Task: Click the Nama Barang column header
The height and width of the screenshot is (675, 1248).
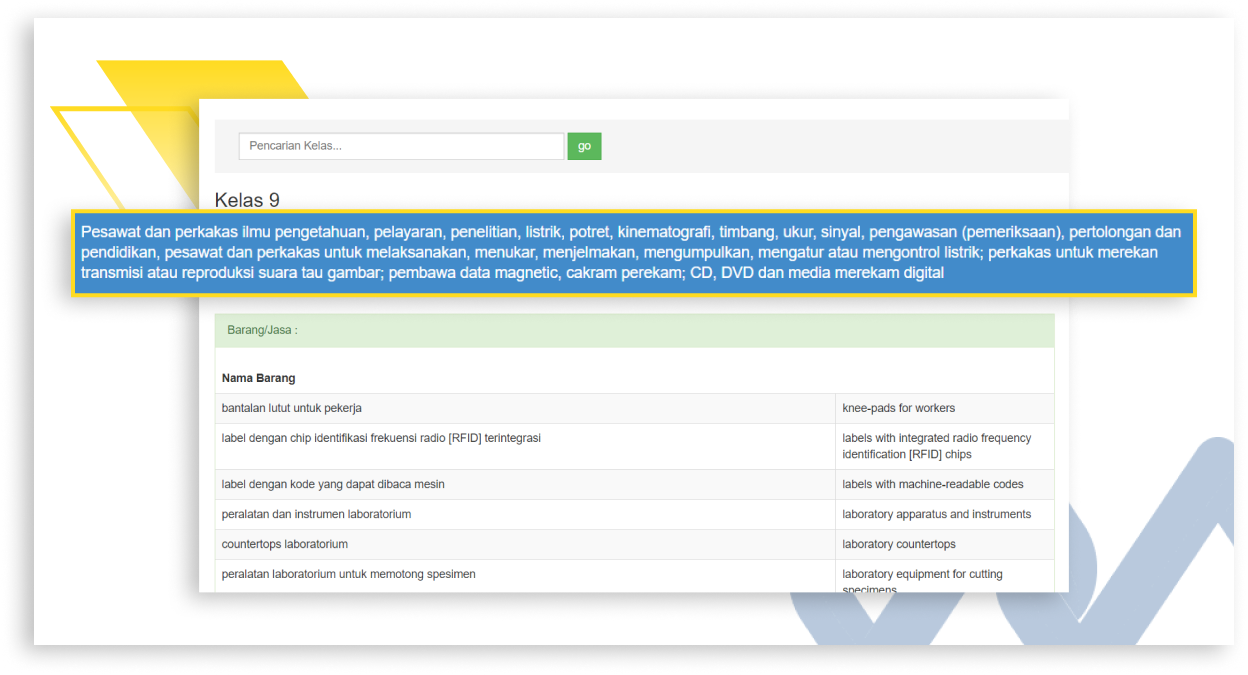Action: [258, 378]
